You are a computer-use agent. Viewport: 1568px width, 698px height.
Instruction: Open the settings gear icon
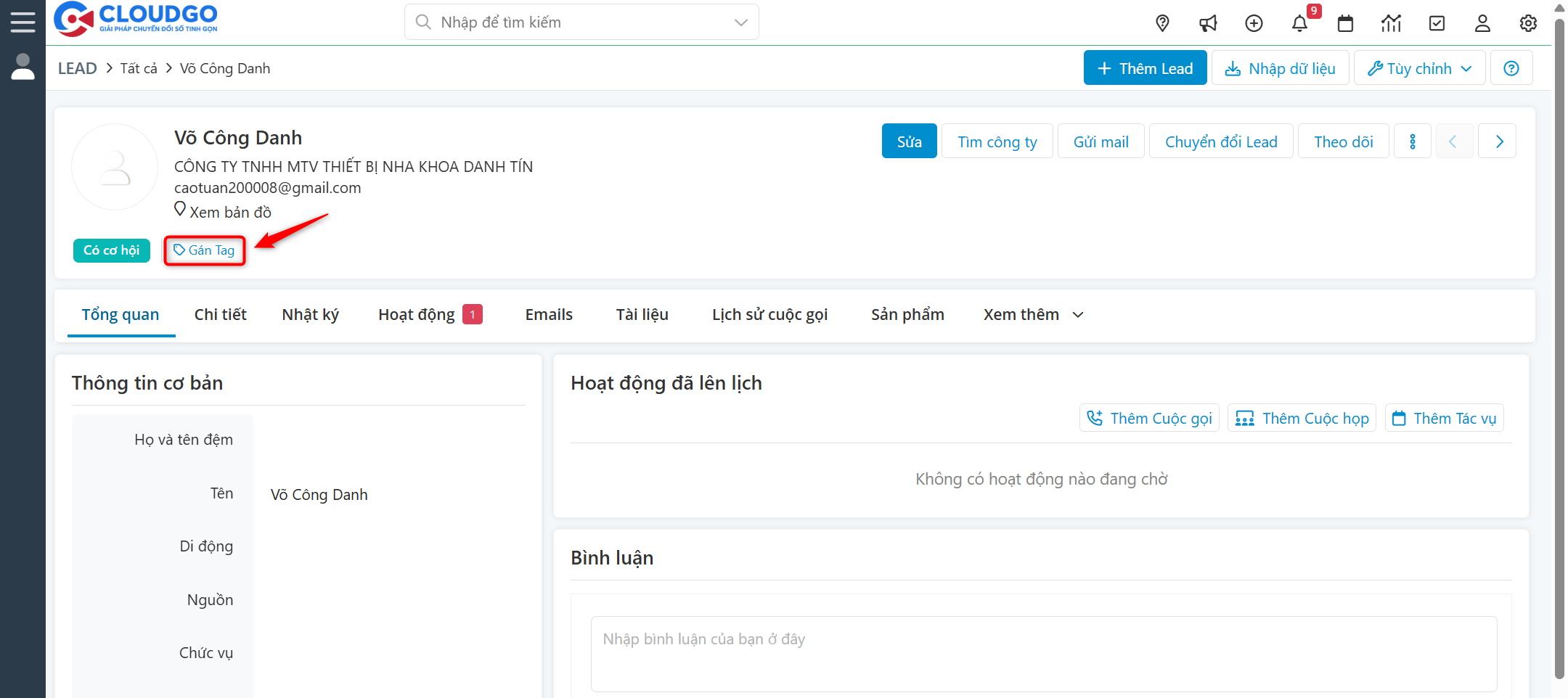point(1528,23)
